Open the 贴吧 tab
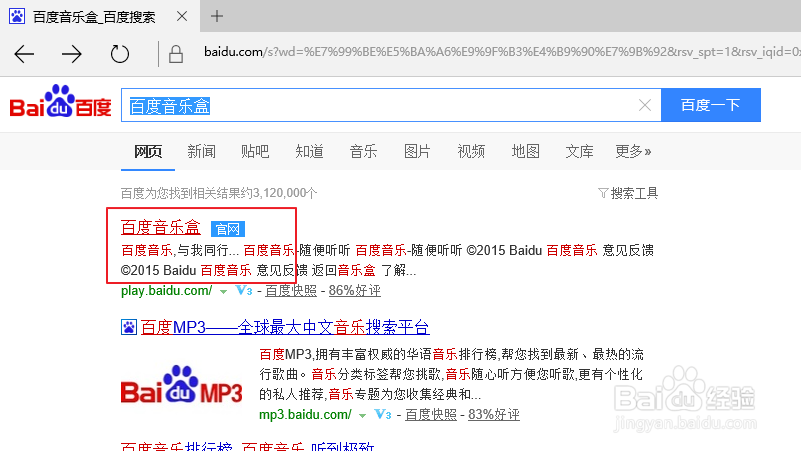 click(x=255, y=151)
